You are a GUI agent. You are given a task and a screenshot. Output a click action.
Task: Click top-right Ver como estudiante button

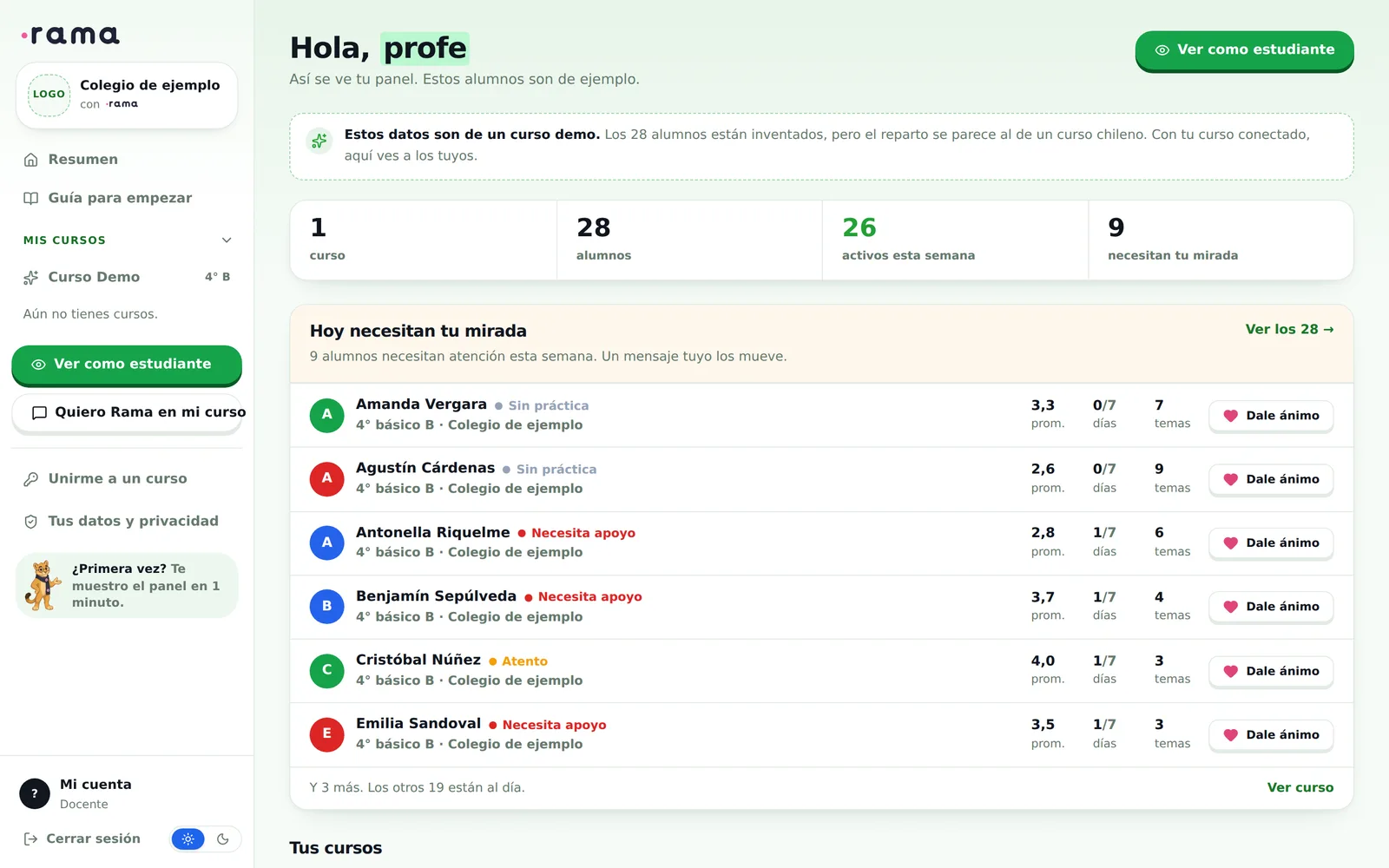[x=1244, y=50]
